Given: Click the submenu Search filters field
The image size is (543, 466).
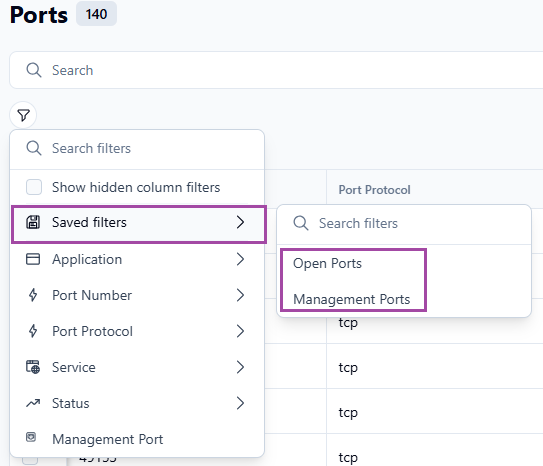Looking at the screenshot, I should tap(404, 224).
